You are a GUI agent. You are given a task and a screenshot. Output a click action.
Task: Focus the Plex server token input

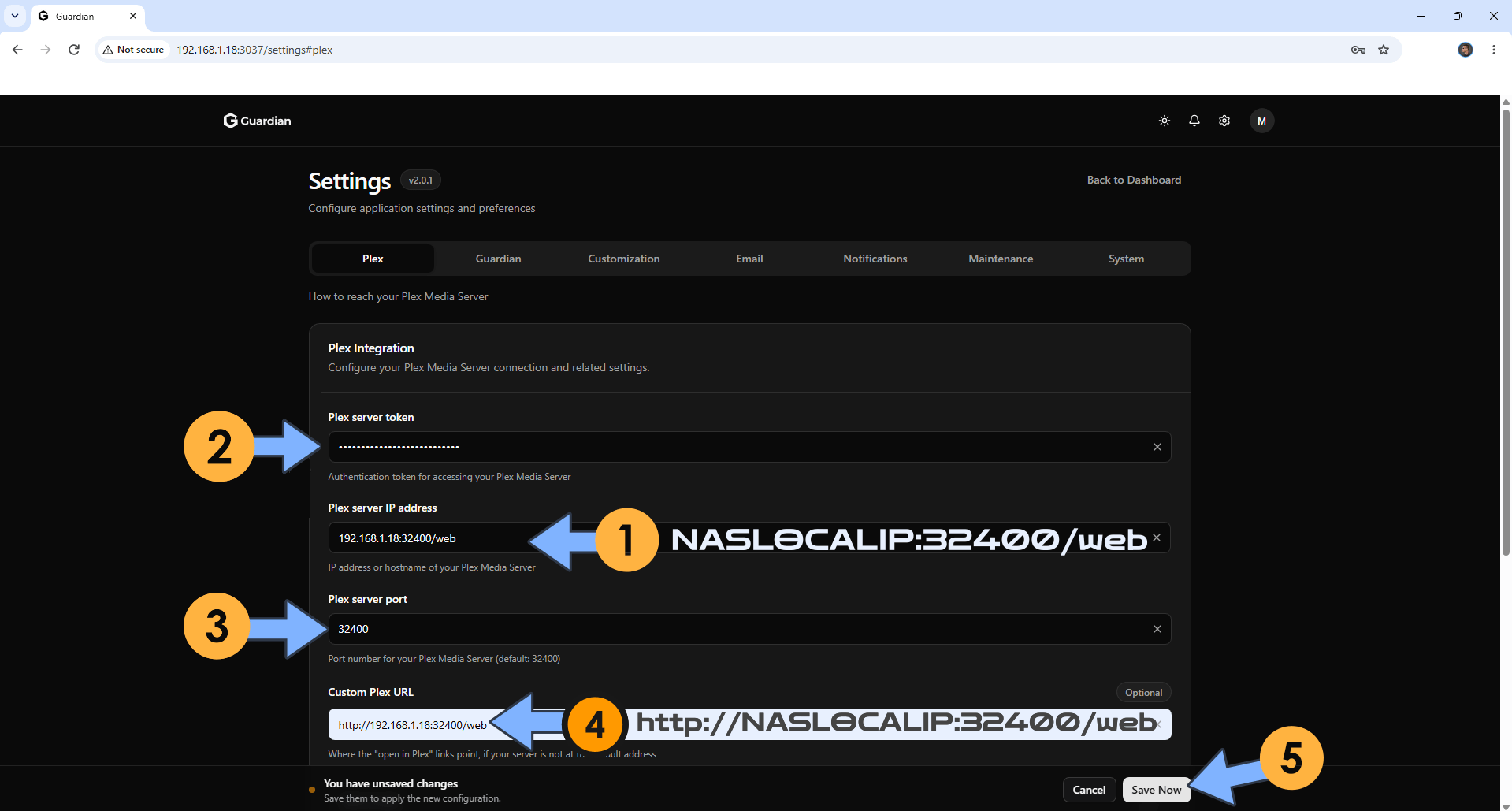749,447
